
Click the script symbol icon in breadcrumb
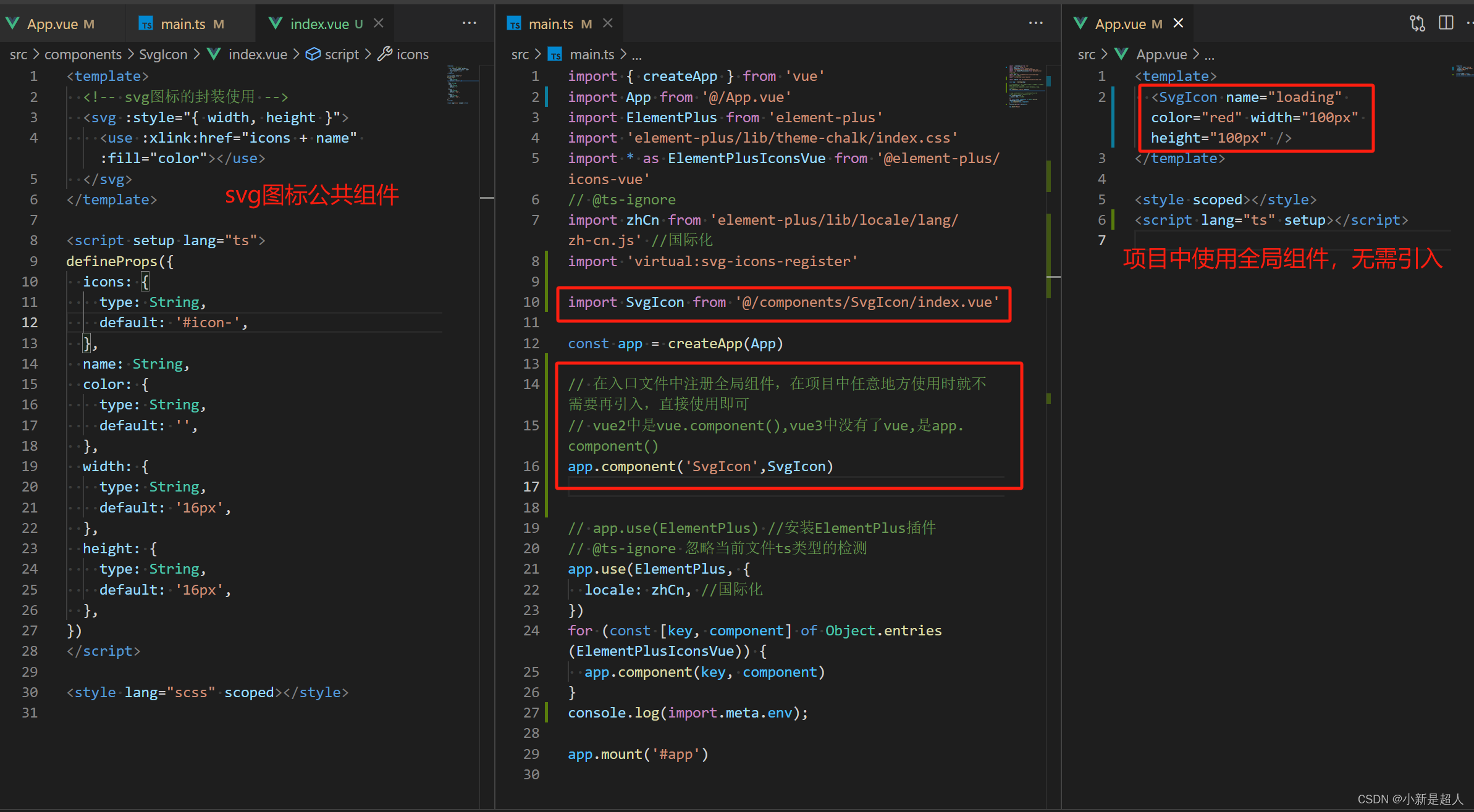click(x=313, y=54)
